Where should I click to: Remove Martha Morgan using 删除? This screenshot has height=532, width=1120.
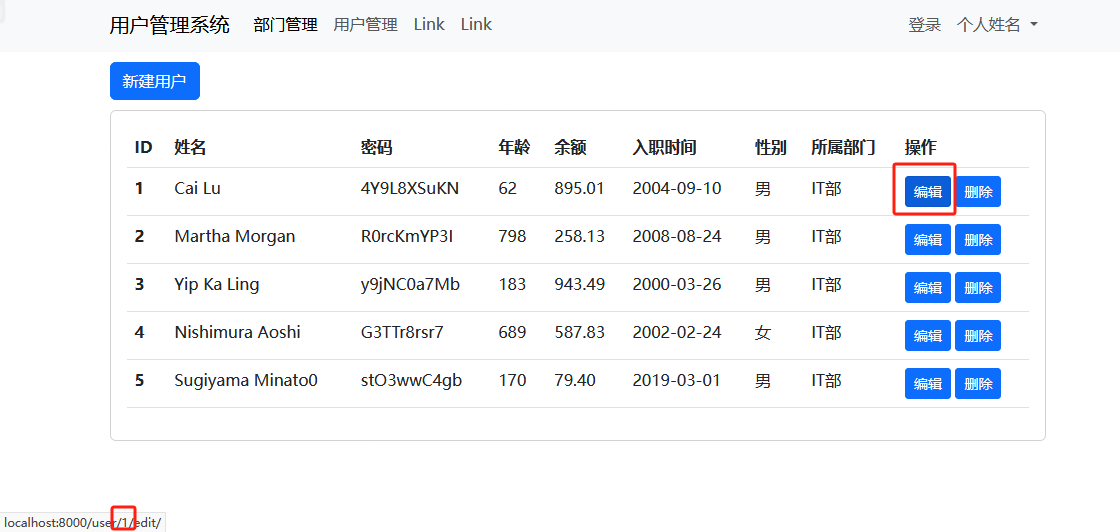(x=977, y=240)
